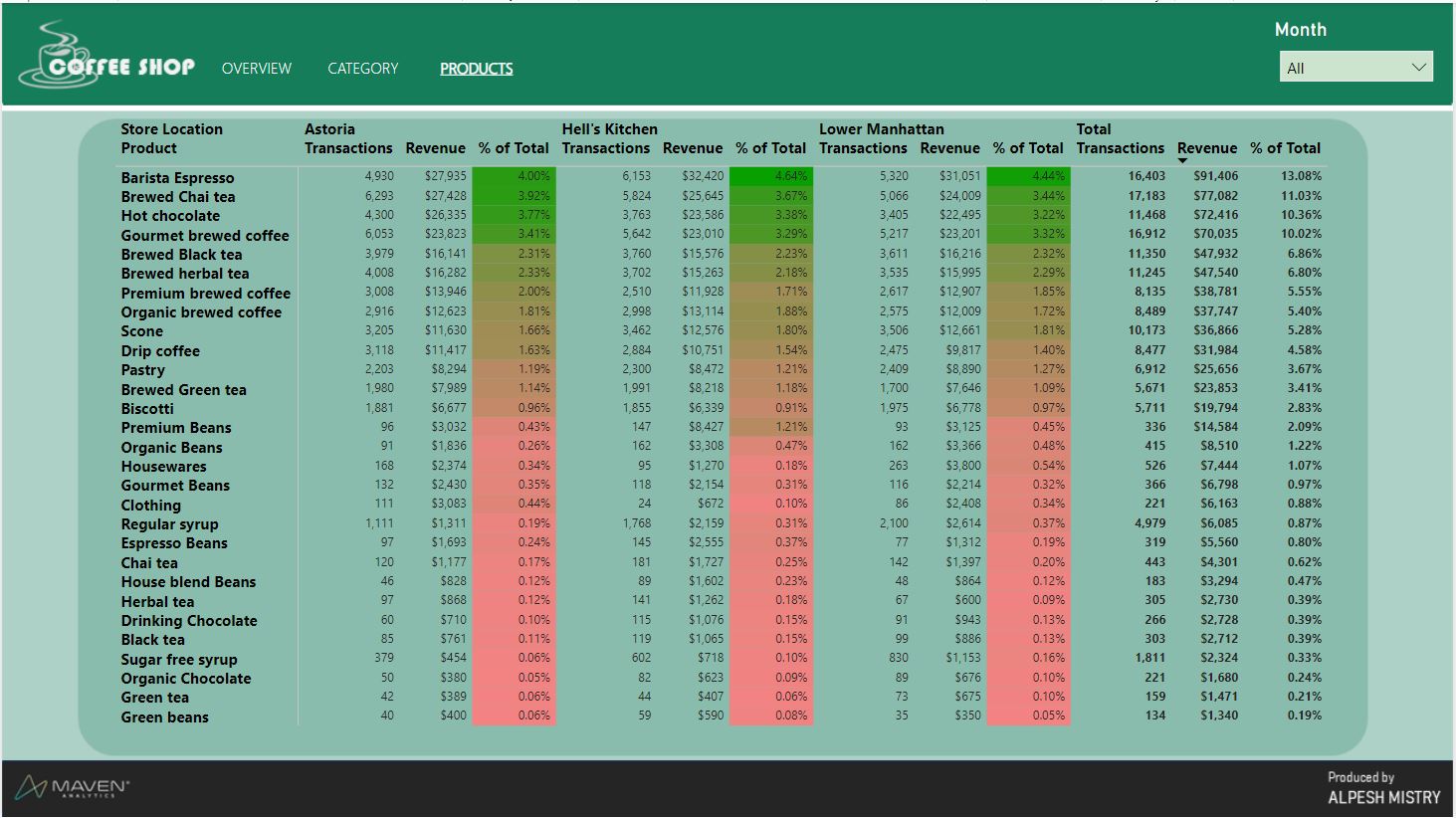Click the sort arrow under Total Revenue
Screen dimensions: 1456x818
tap(1182, 161)
